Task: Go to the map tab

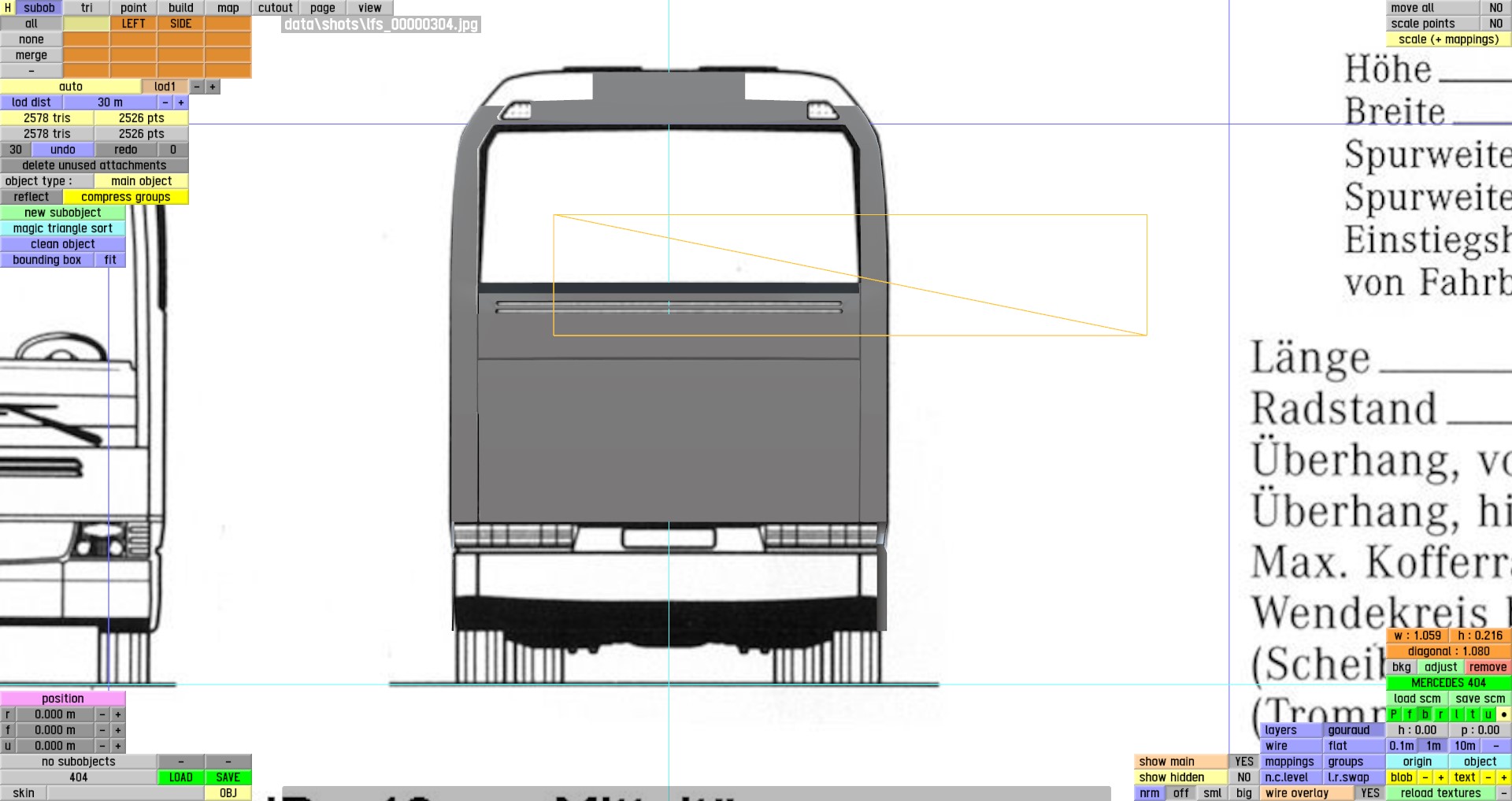Action: 228,8
